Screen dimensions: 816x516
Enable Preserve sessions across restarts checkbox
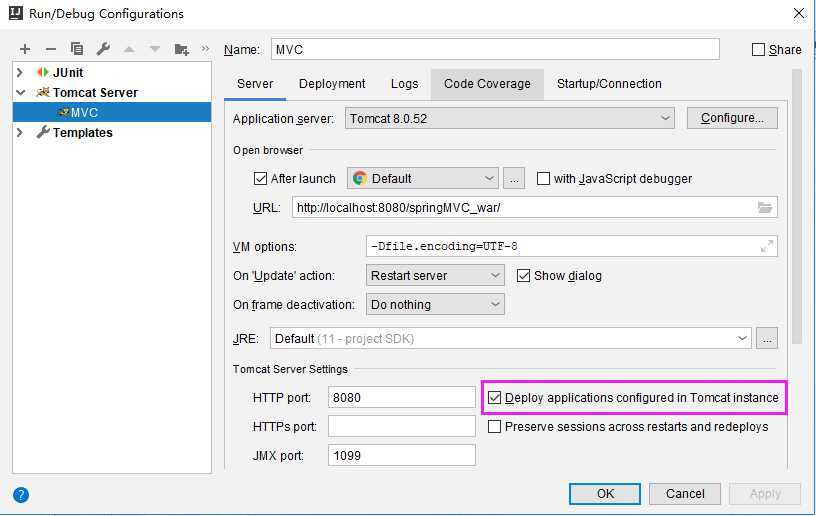pyautogui.click(x=494, y=427)
